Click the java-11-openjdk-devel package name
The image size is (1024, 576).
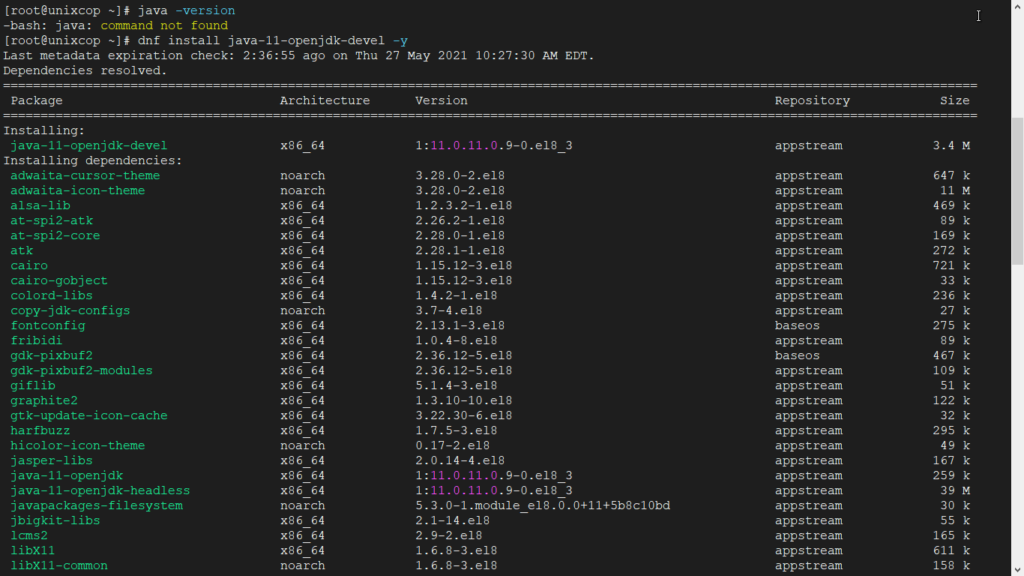[x=89, y=146]
